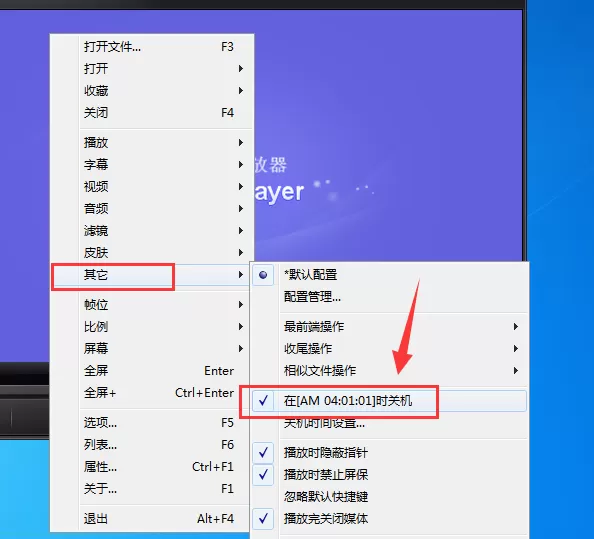This screenshot has width=594, height=539.
Task: Open the 打开文件... menu entry
Action: pos(152,47)
